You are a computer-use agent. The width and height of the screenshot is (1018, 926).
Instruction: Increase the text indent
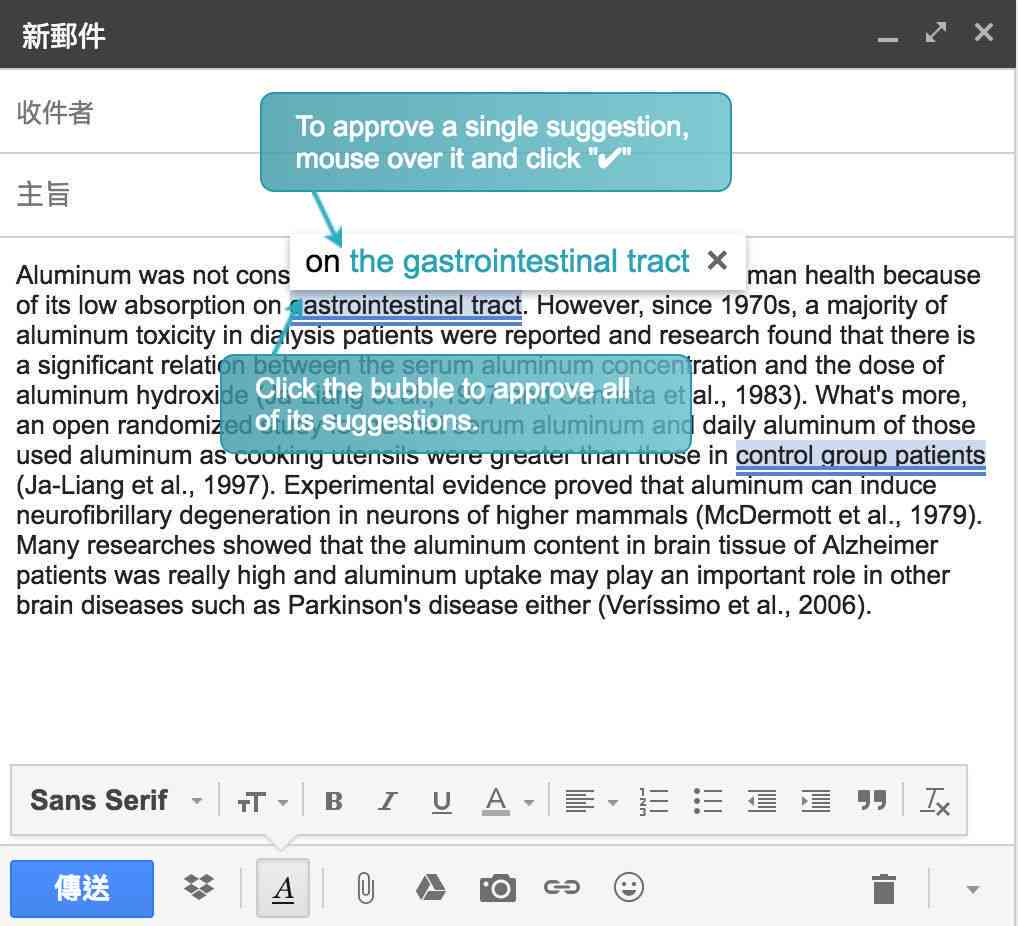[815, 801]
